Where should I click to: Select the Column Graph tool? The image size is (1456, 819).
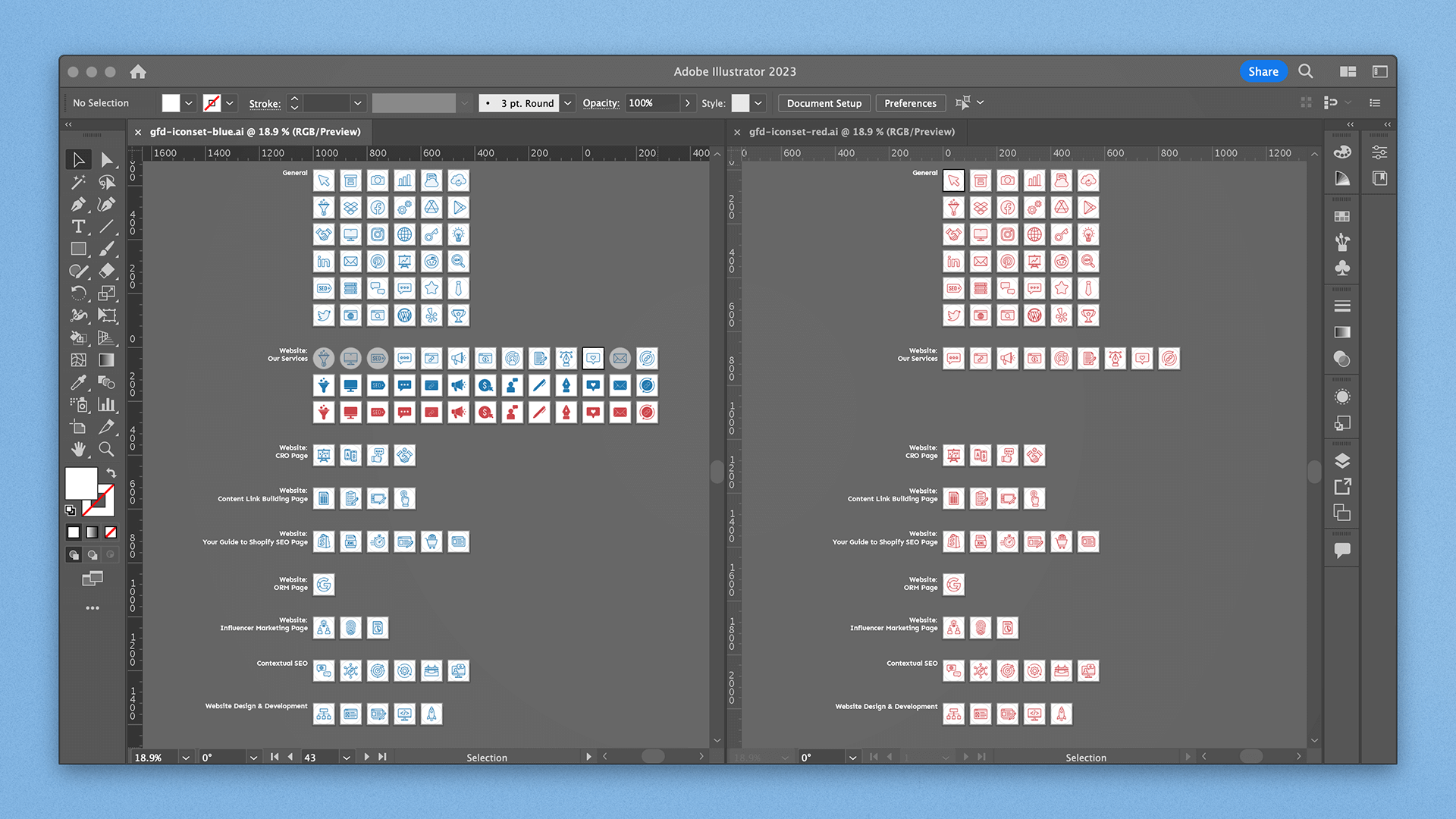tap(107, 405)
